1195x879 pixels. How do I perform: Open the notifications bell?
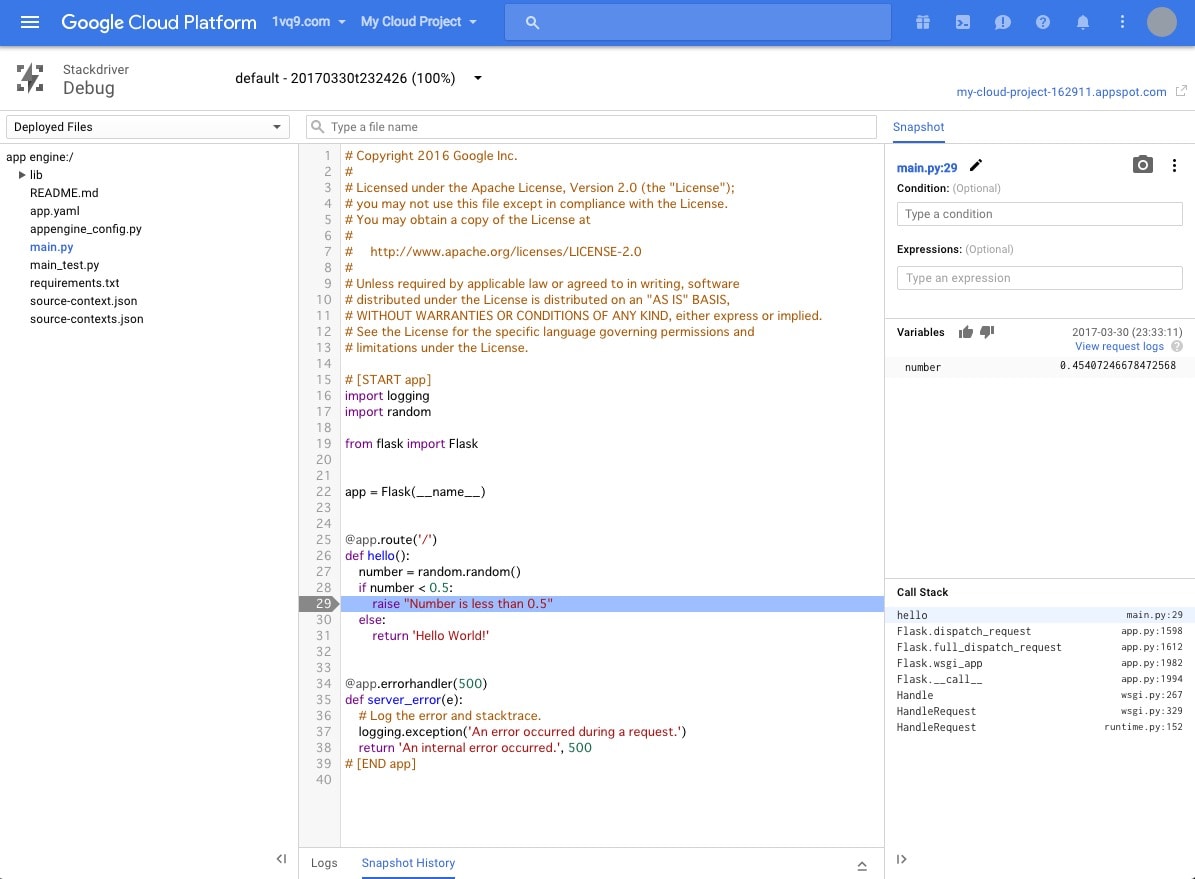click(x=1083, y=22)
